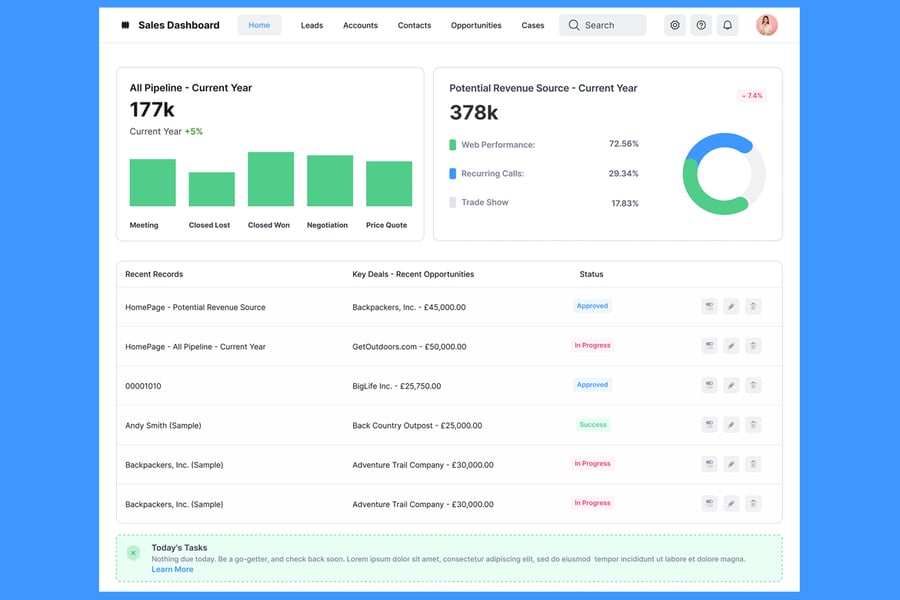
Task: Open settings gear icon in header
Action: coord(675,25)
